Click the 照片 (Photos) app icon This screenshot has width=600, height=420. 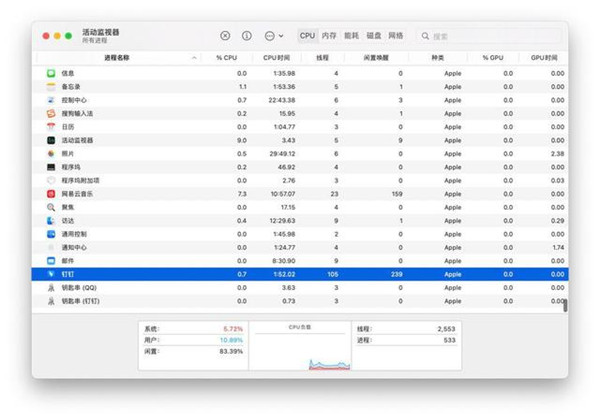pyautogui.click(x=50, y=153)
